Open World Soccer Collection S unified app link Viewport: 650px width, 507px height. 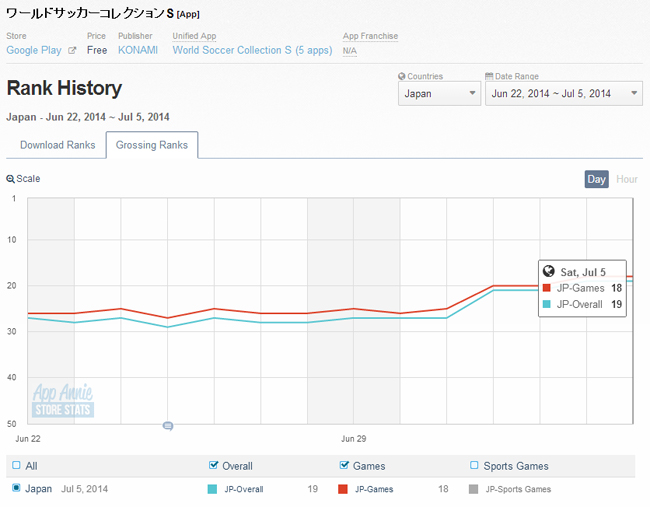click(x=250, y=51)
